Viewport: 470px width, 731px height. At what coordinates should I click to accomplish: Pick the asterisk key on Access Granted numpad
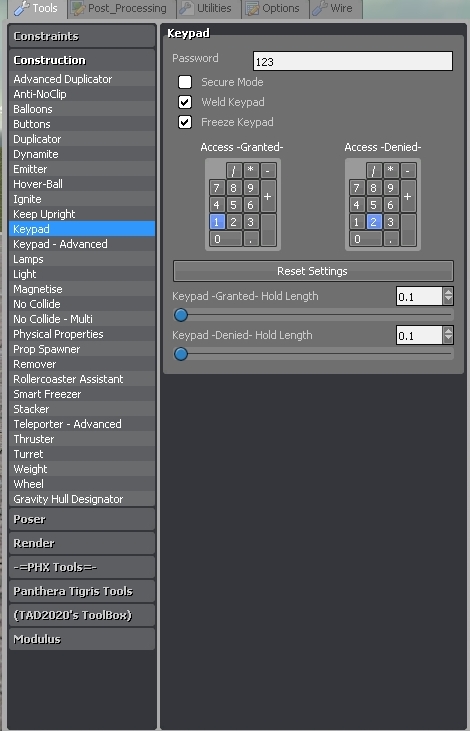[x=251, y=171]
